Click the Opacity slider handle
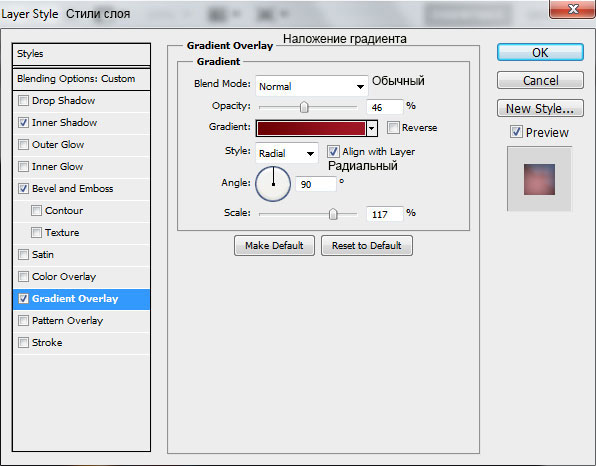Image resolution: width=596 pixels, height=466 pixels. click(x=304, y=107)
